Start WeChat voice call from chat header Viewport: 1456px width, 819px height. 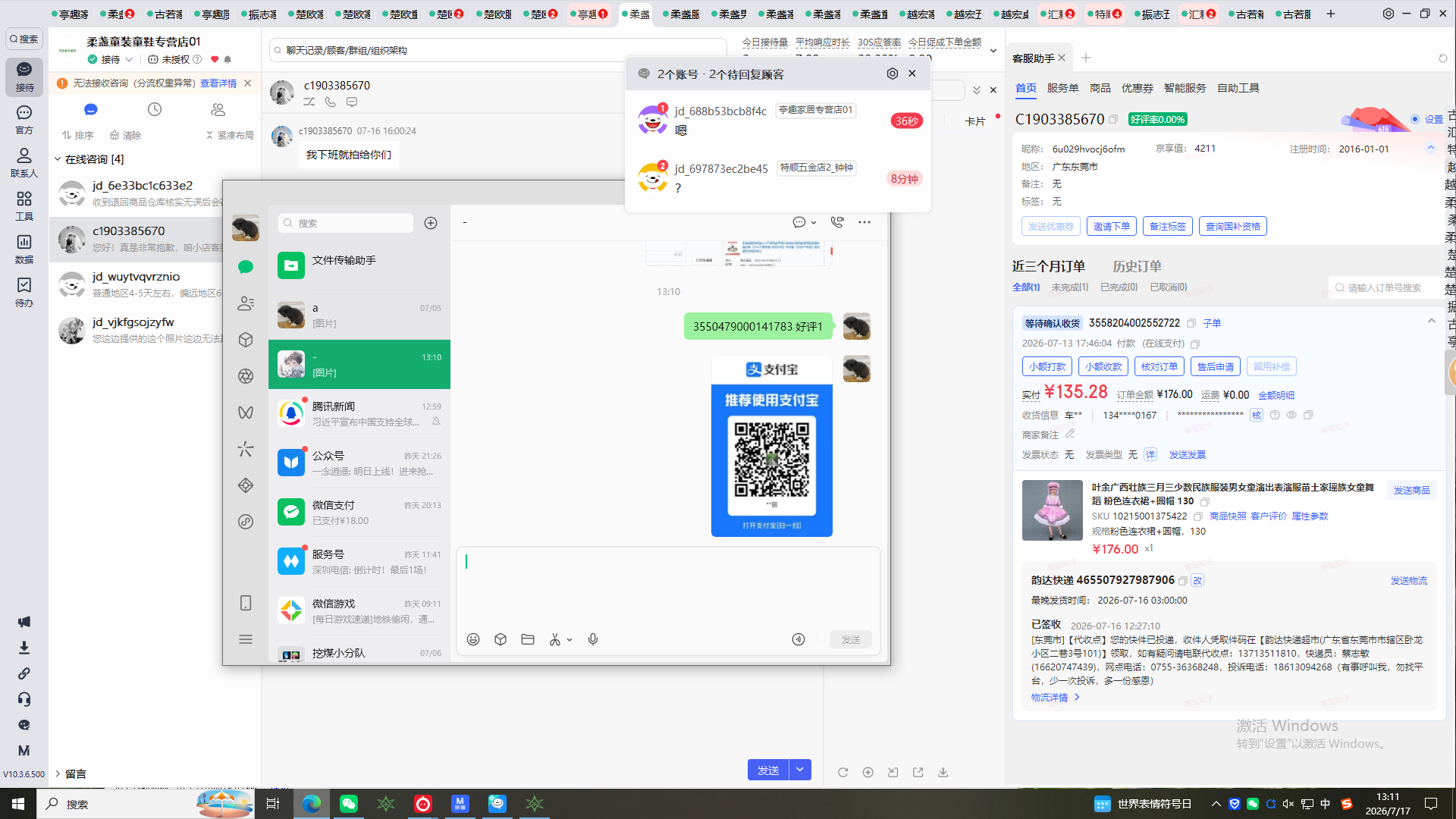[x=837, y=222]
